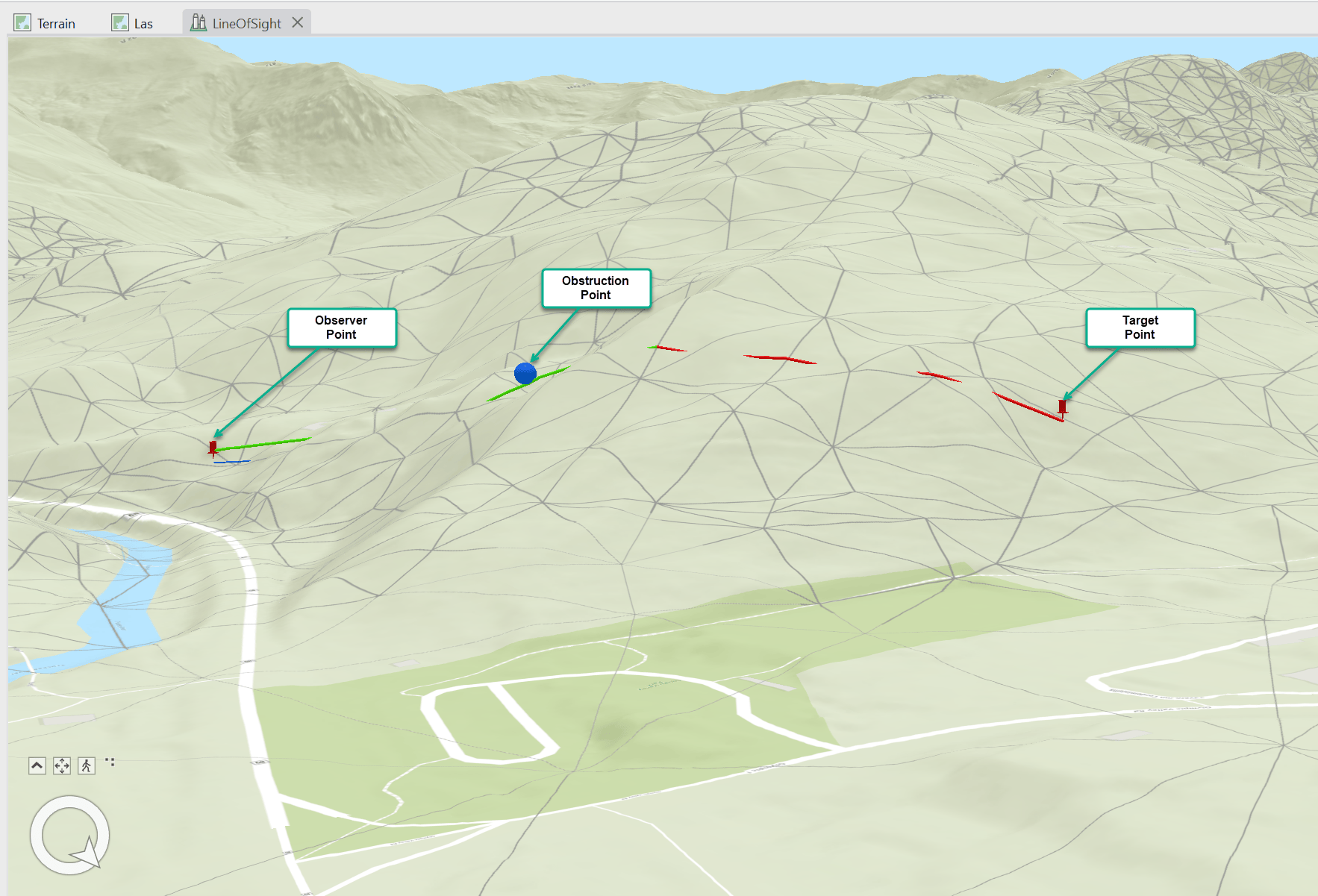Click the Target Point callout label
Image resolution: width=1318 pixels, height=896 pixels.
(x=1140, y=328)
